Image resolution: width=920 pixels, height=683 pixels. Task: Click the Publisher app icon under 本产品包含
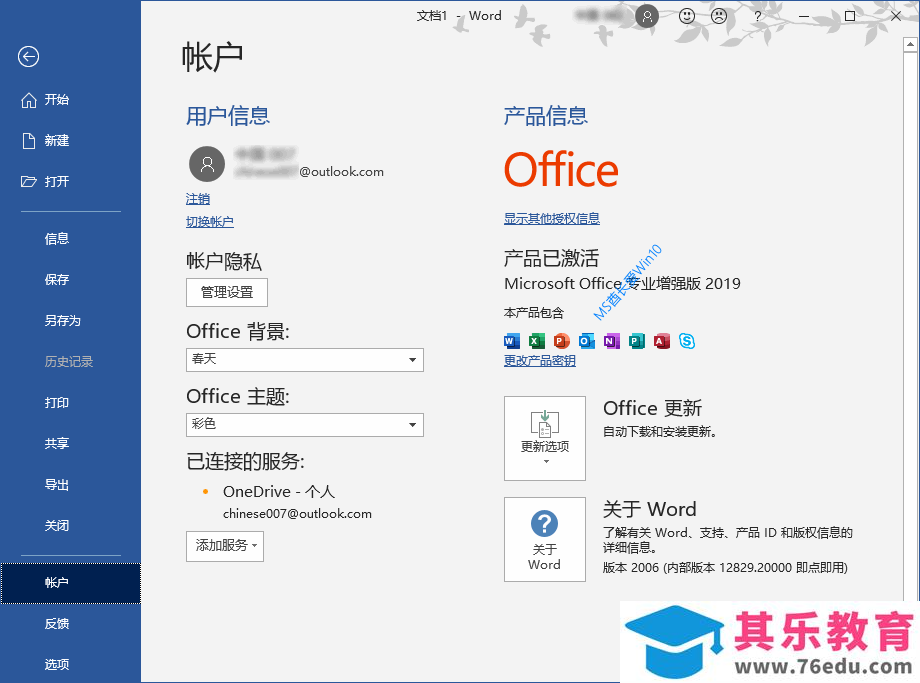pyautogui.click(x=637, y=341)
